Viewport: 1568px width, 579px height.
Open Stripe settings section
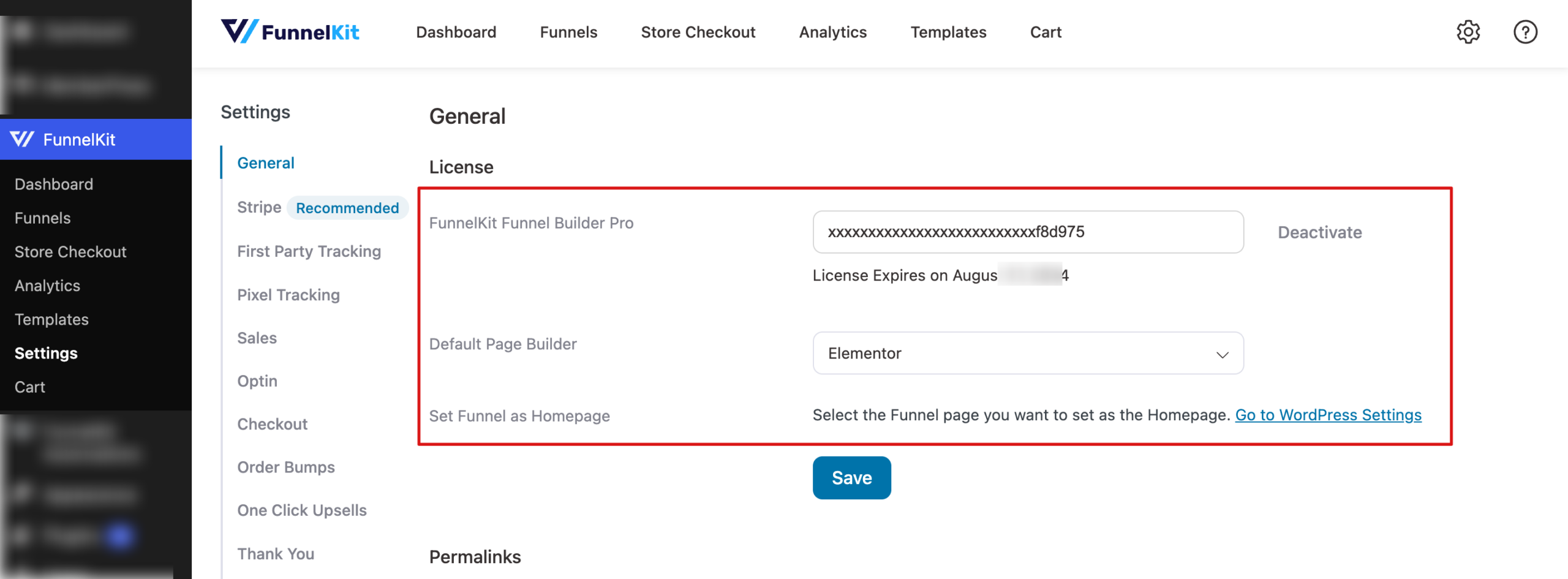coord(259,208)
